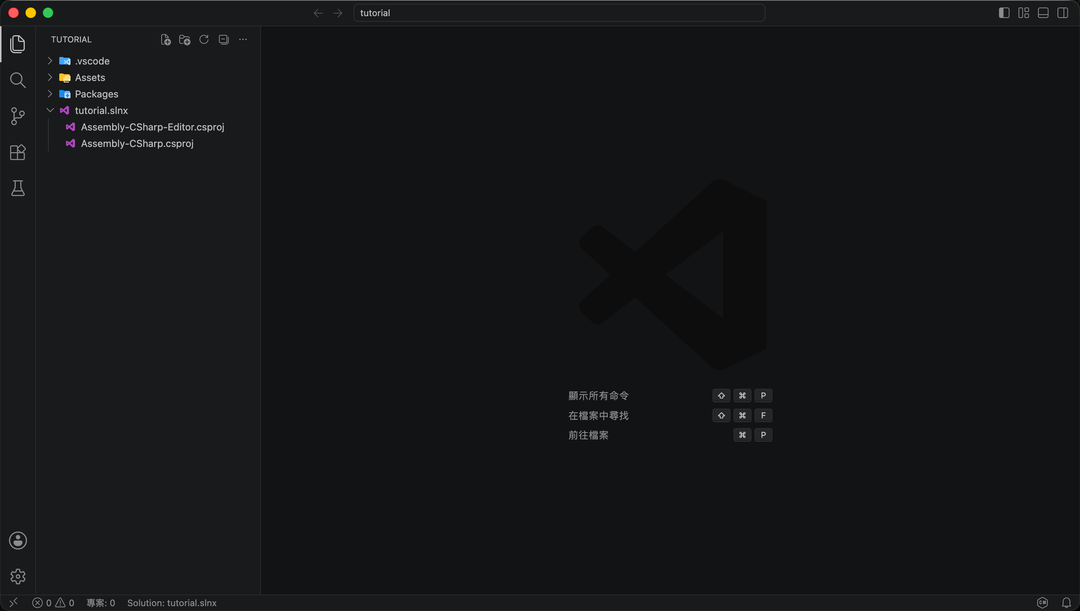Collapse all folders in explorer
The height and width of the screenshot is (611, 1080).
tap(224, 40)
